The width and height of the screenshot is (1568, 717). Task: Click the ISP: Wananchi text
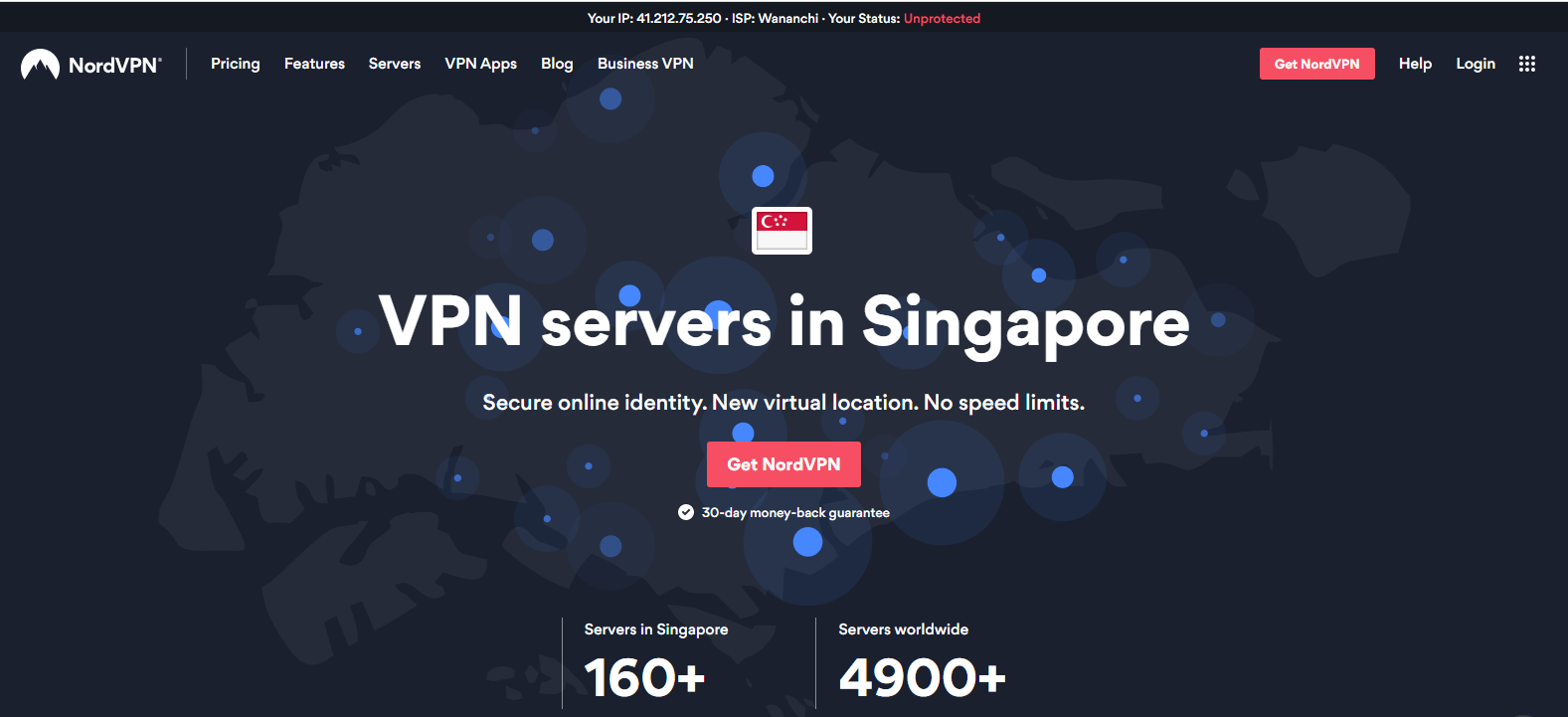coord(776,18)
